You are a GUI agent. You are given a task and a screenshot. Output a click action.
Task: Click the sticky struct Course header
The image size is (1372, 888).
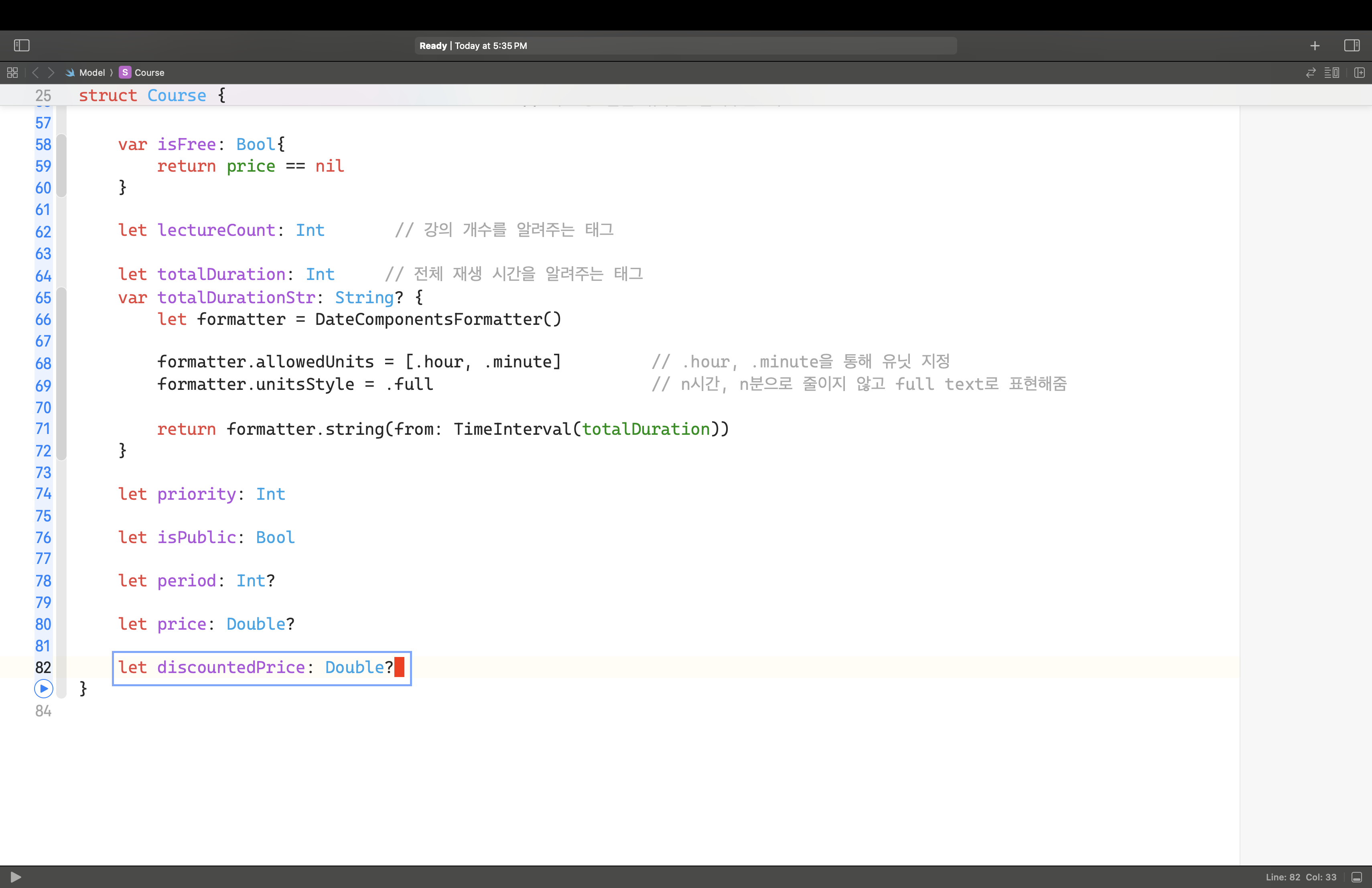coord(152,95)
